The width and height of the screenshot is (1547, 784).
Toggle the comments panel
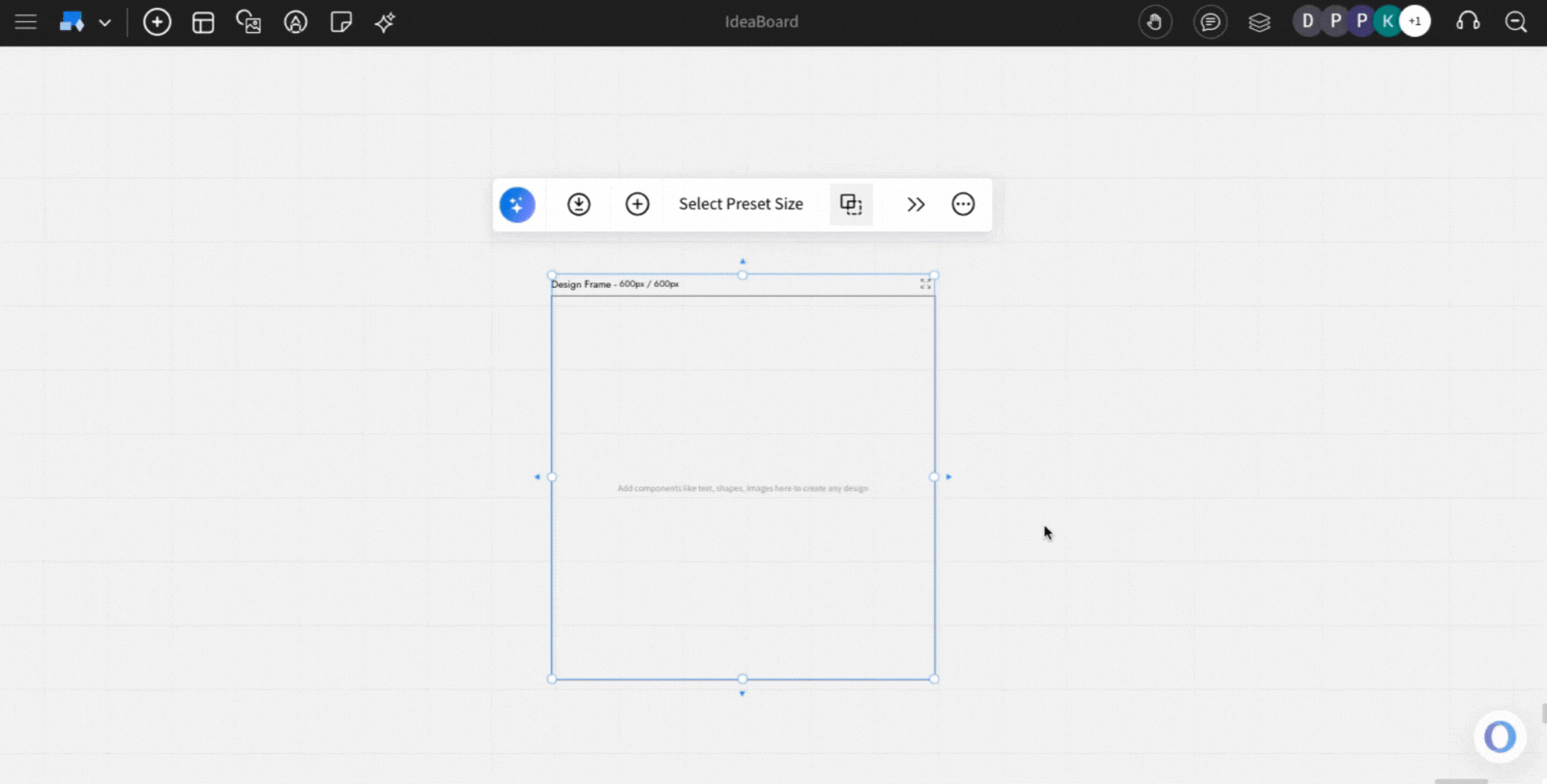(1210, 22)
